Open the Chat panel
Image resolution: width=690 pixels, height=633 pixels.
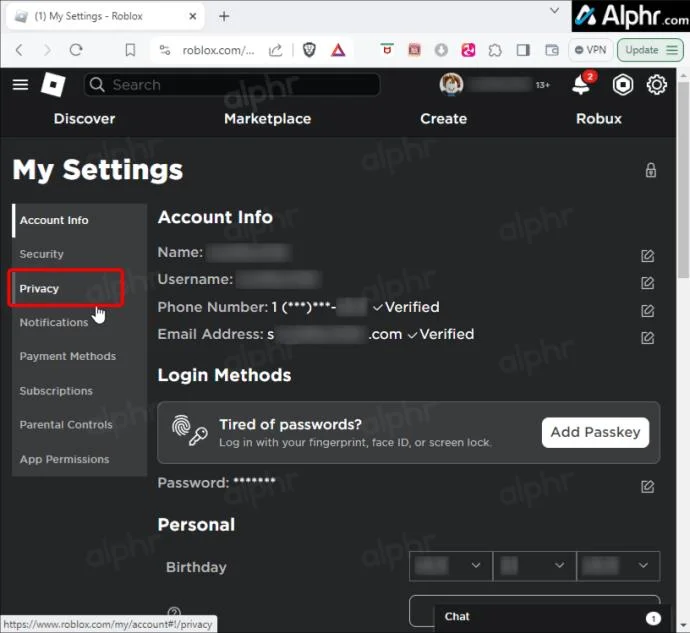pos(552,617)
